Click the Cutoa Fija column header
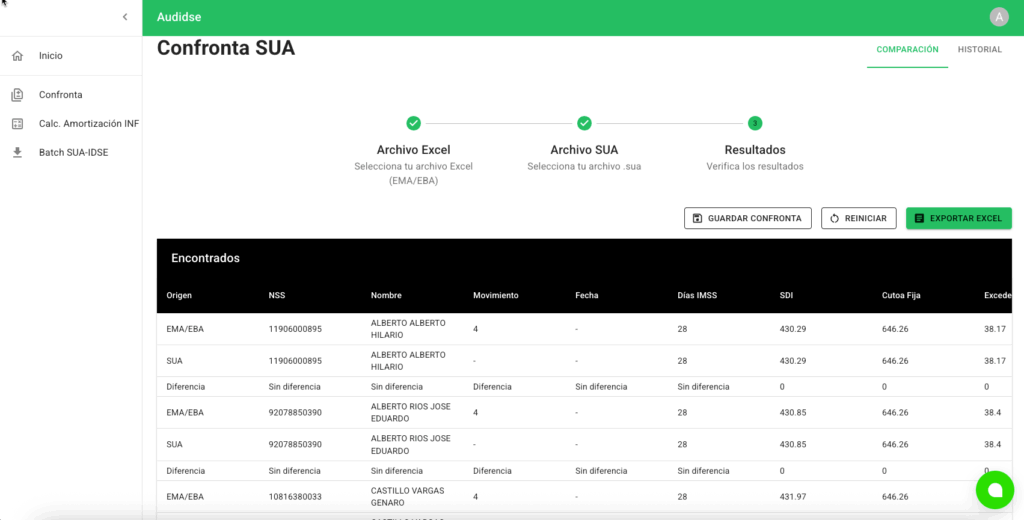 (x=901, y=295)
